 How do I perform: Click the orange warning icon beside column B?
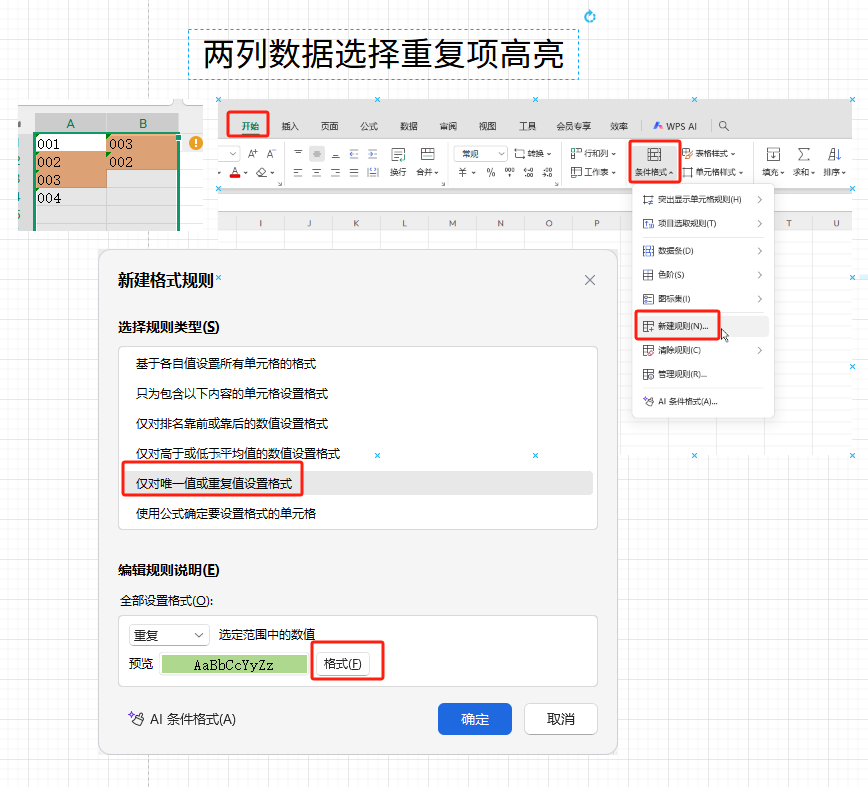pos(196,143)
